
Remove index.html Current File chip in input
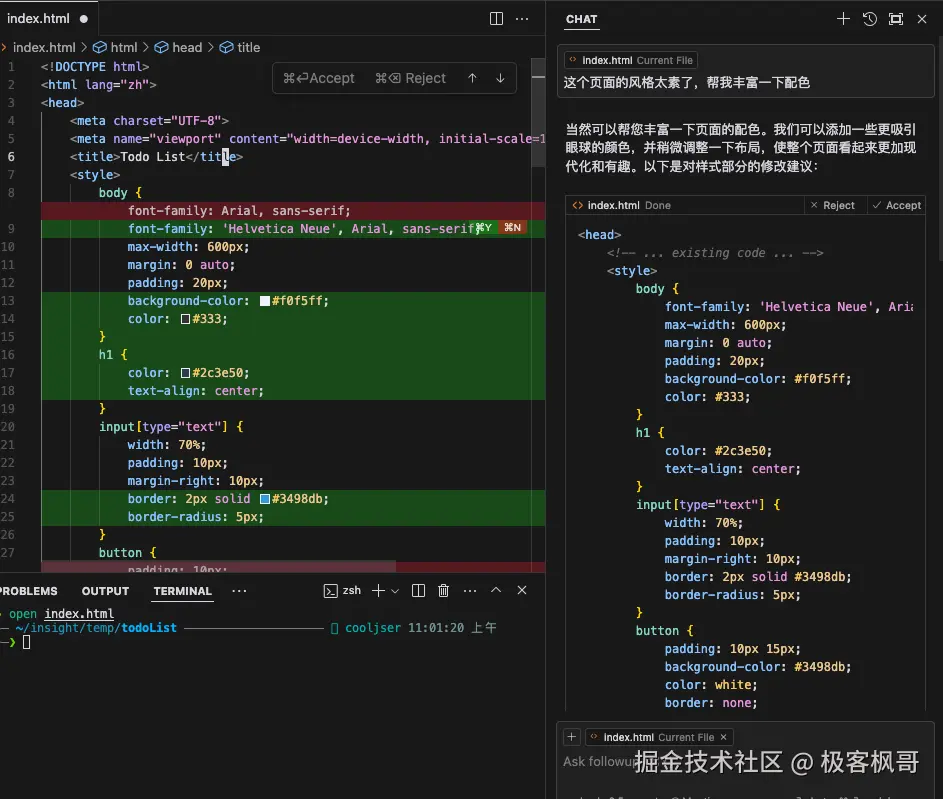725,737
